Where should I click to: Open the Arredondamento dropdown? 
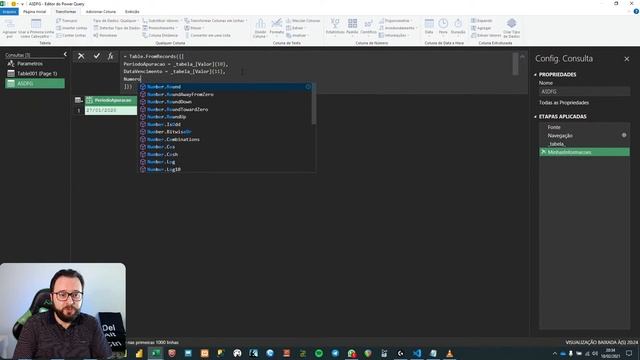coord(397,28)
